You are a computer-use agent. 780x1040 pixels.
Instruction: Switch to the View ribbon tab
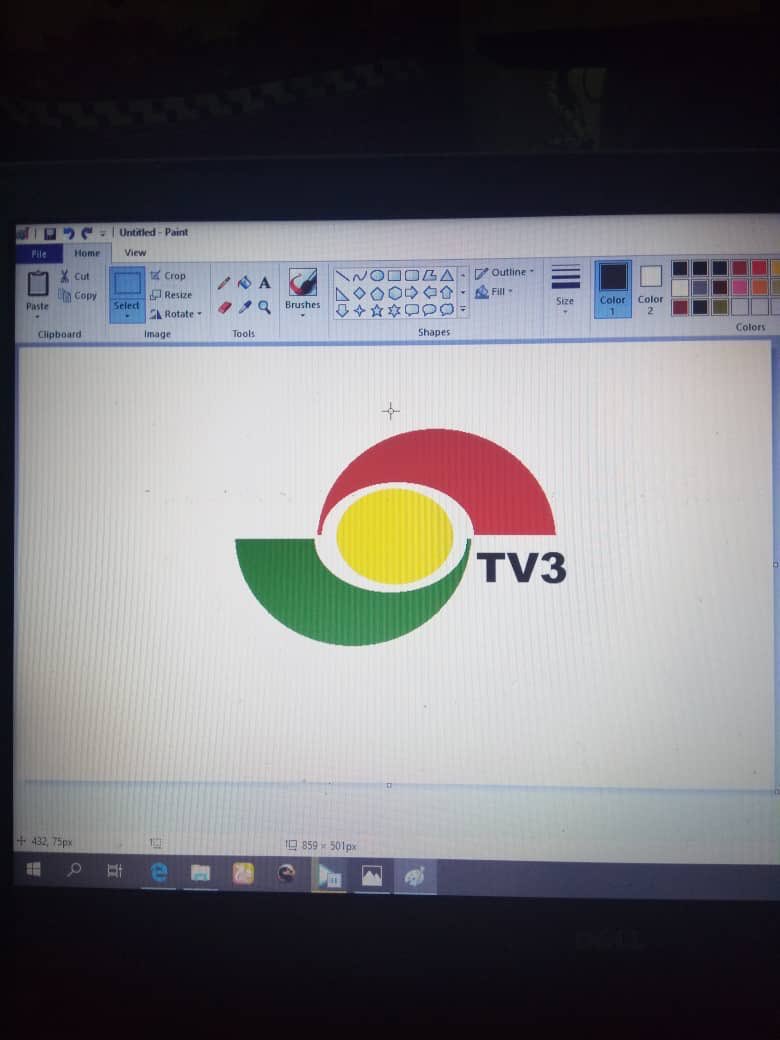135,253
